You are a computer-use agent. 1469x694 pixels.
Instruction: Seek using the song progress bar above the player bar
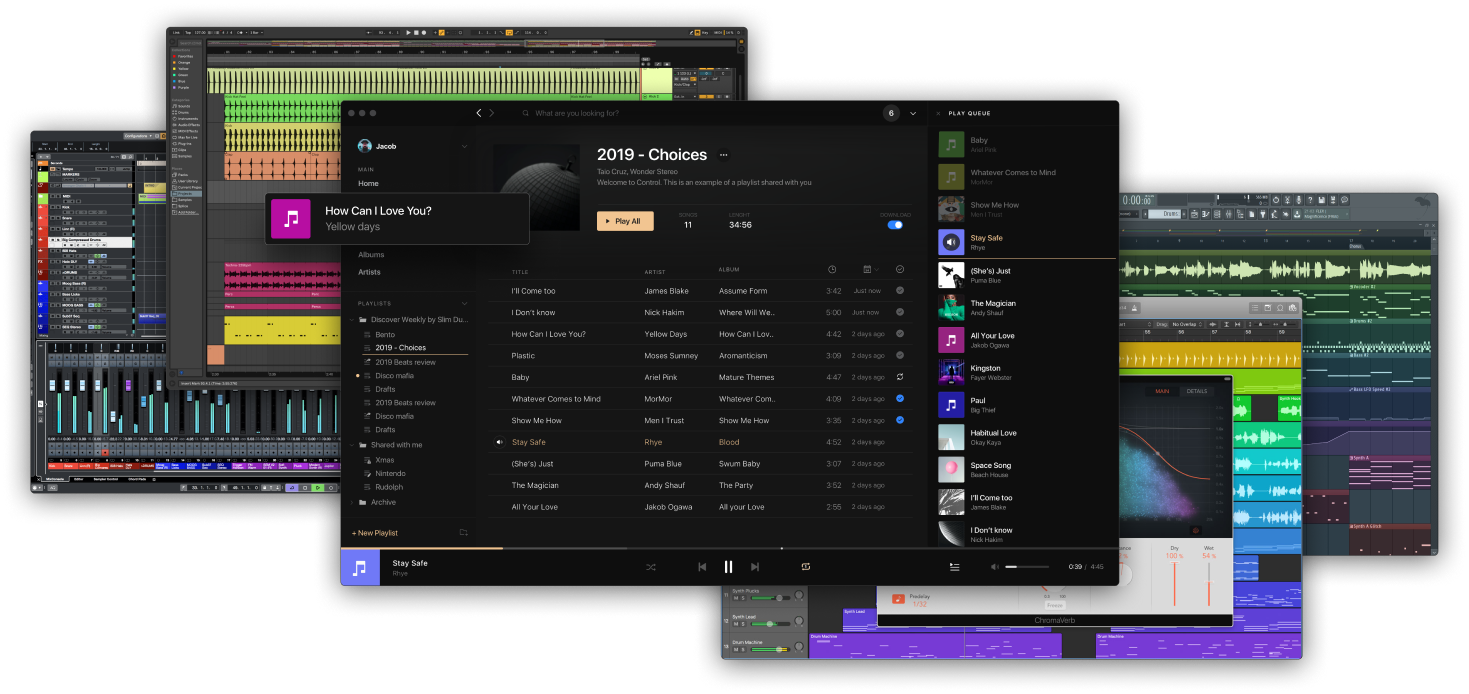tap(729, 548)
